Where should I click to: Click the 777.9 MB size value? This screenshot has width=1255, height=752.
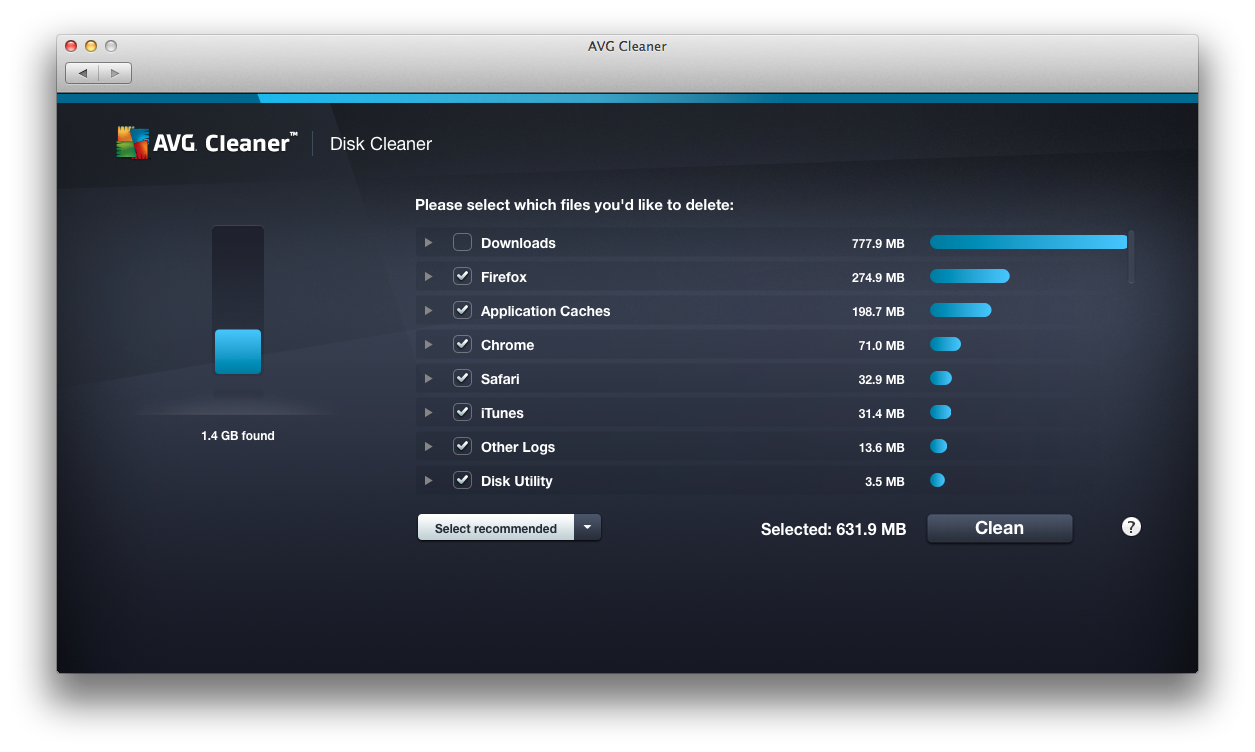click(x=878, y=244)
